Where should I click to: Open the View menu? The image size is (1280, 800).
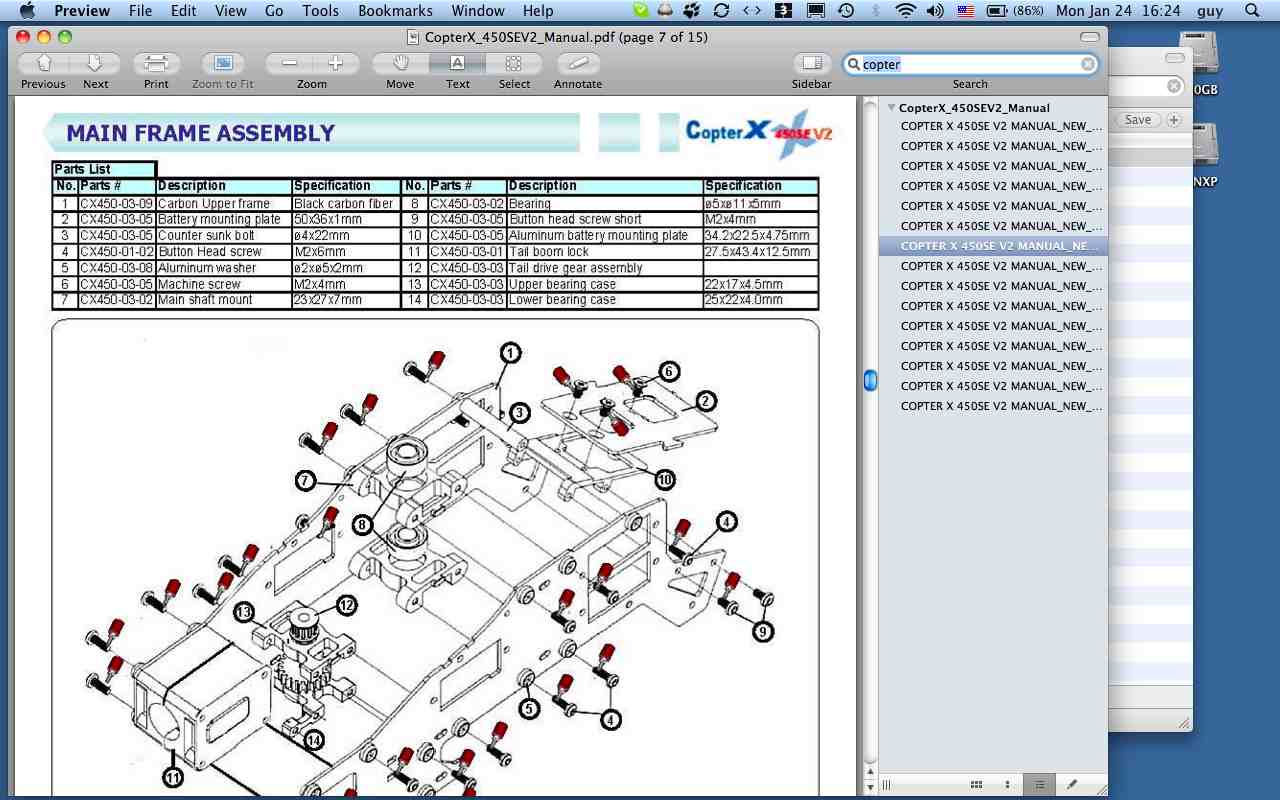coord(231,11)
